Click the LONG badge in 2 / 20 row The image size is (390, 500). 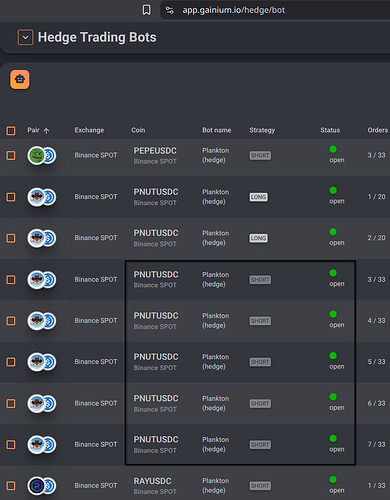click(258, 238)
